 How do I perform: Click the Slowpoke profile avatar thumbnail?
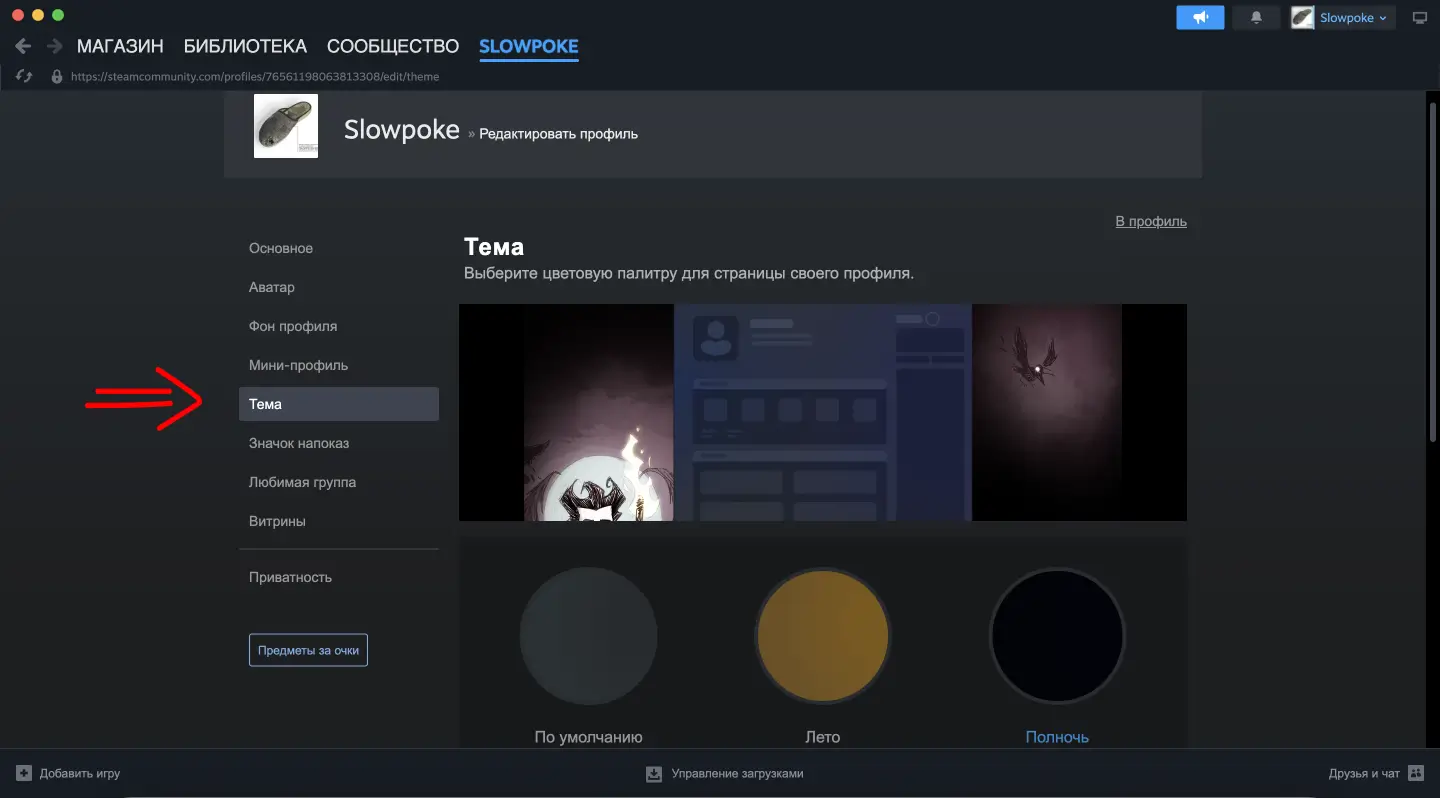click(285, 126)
